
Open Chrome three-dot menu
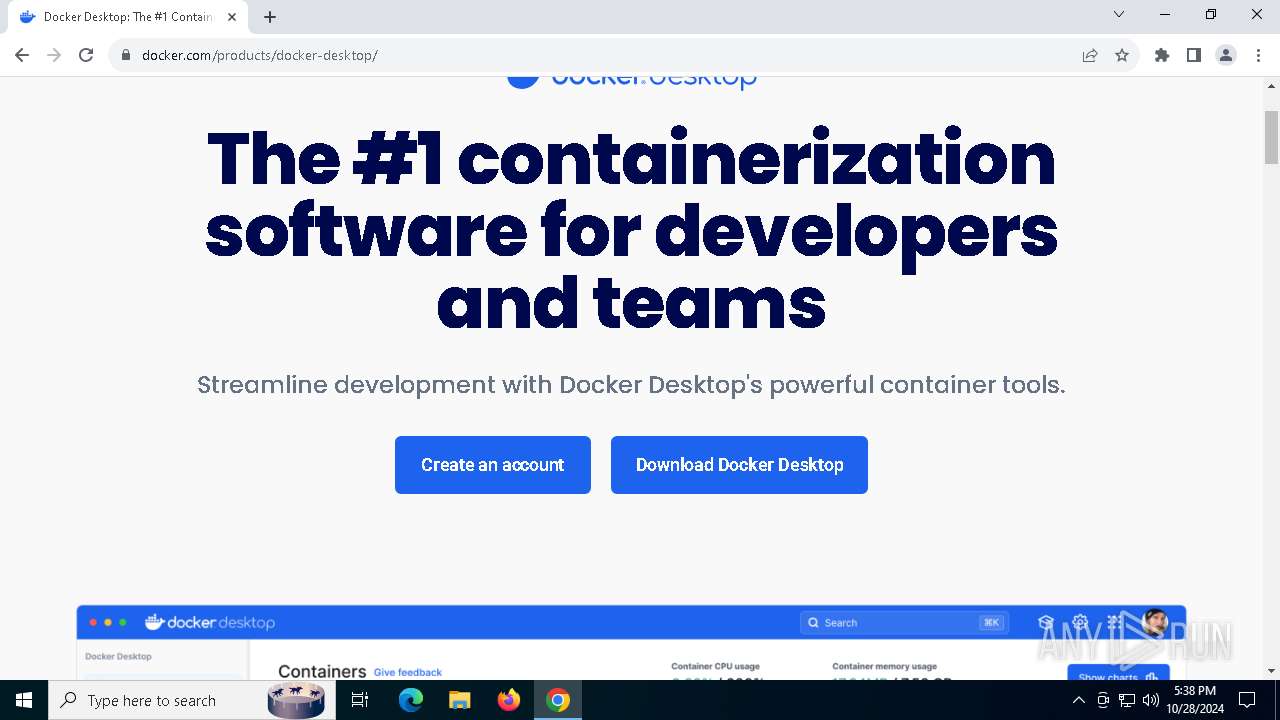tap(1258, 55)
